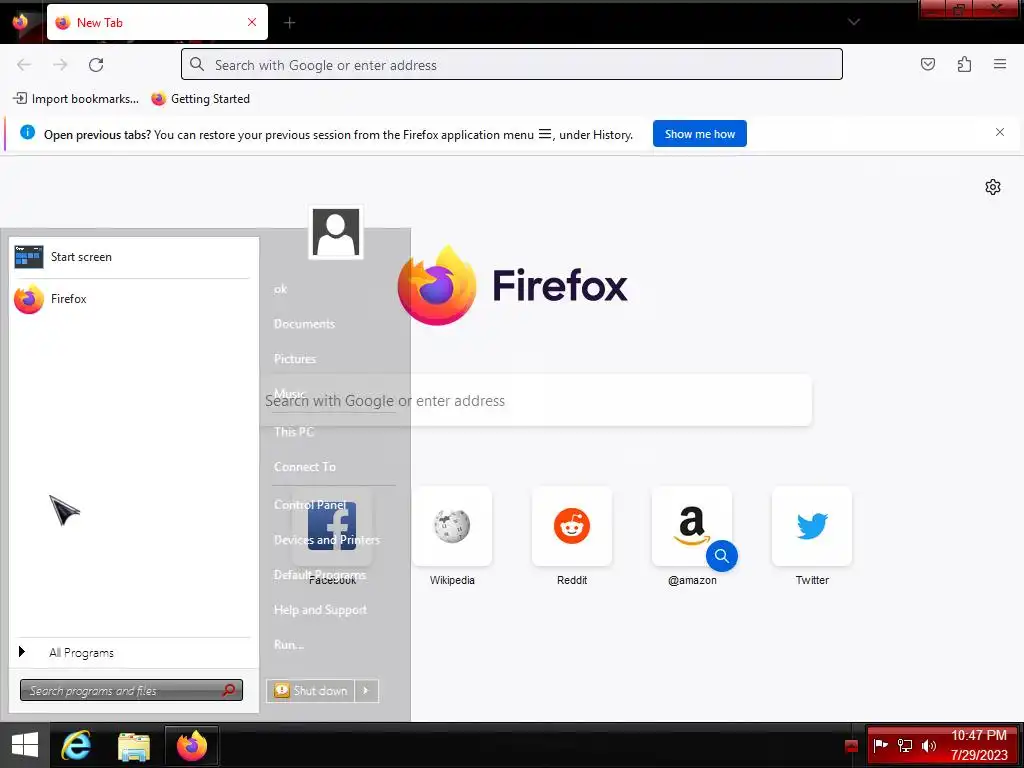Open the Firefox application hamburger menu

point(999,64)
